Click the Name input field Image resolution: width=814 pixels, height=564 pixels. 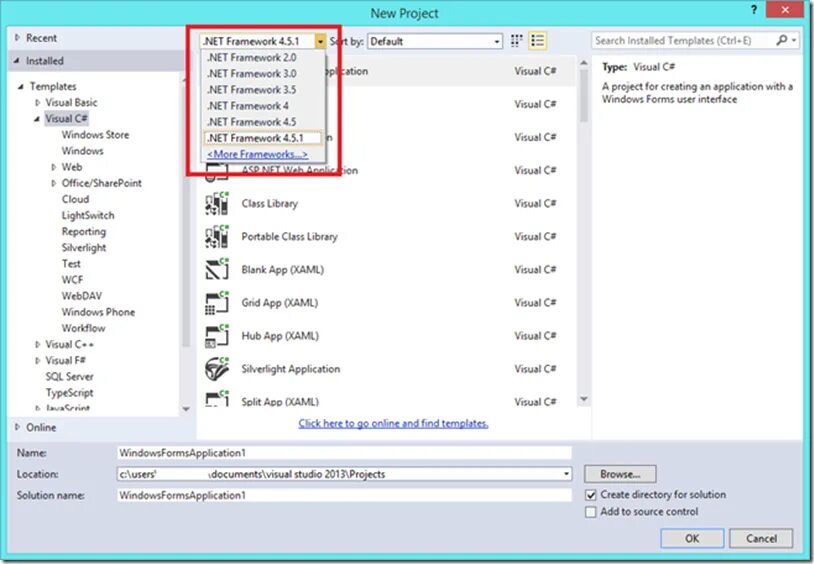click(x=345, y=453)
